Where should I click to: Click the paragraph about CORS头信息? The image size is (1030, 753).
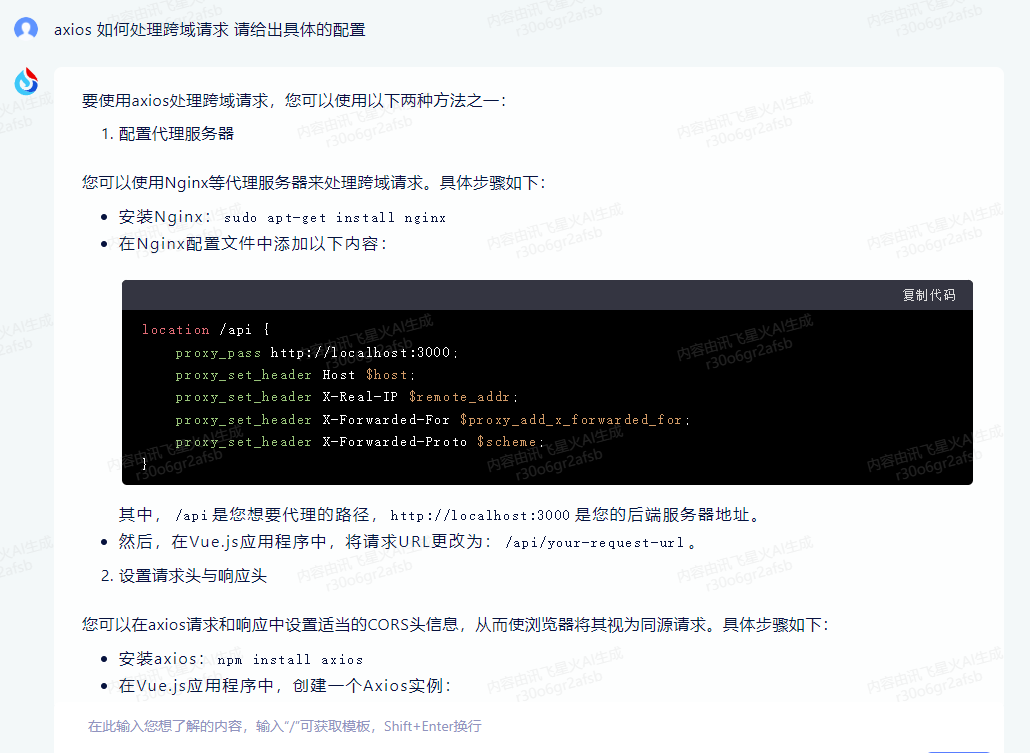coord(455,624)
